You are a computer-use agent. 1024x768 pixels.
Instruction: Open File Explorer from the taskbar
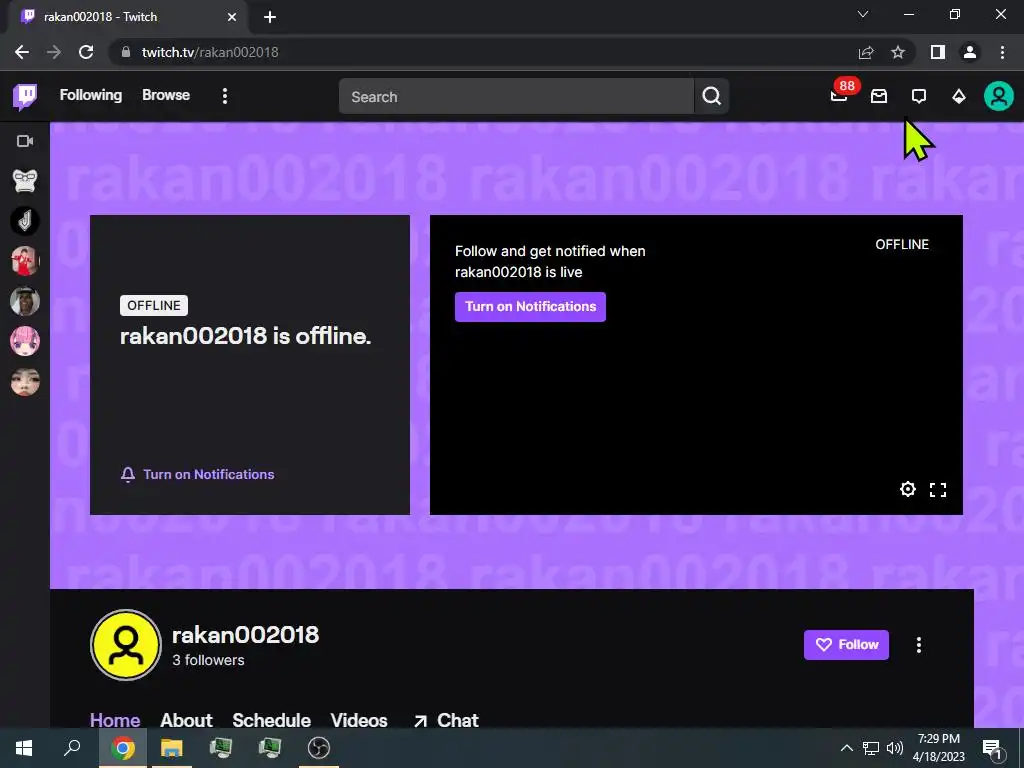(x=172, y=748)
